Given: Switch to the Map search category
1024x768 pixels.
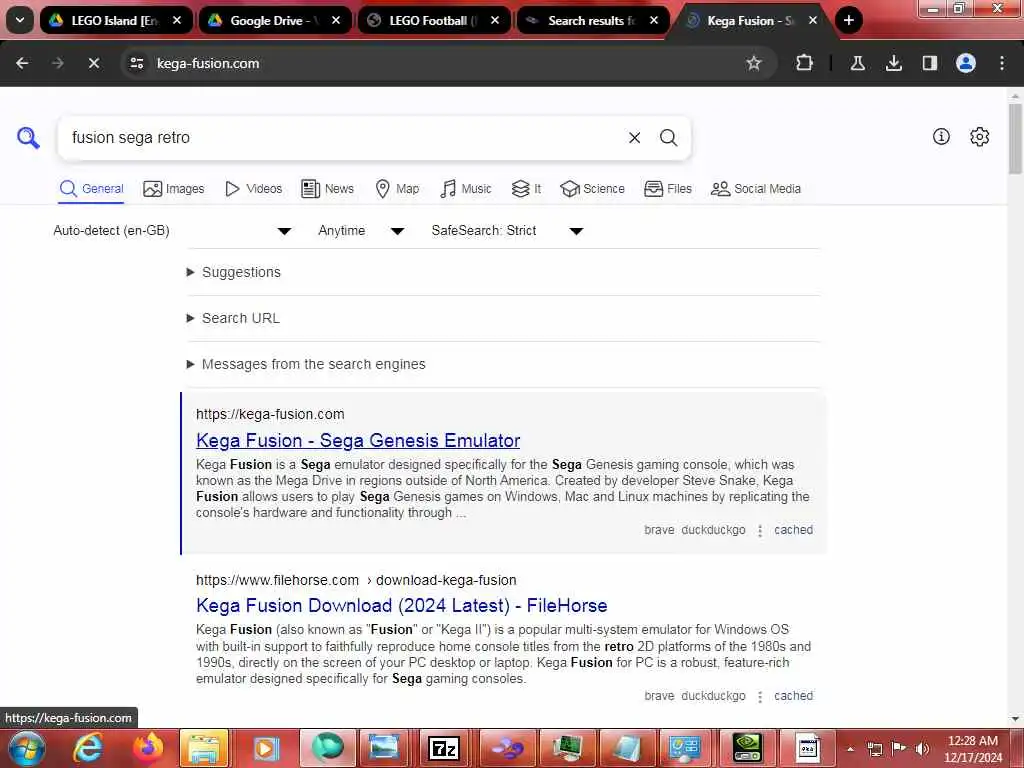Looking at the screenshot, I should tap(397, 189).
